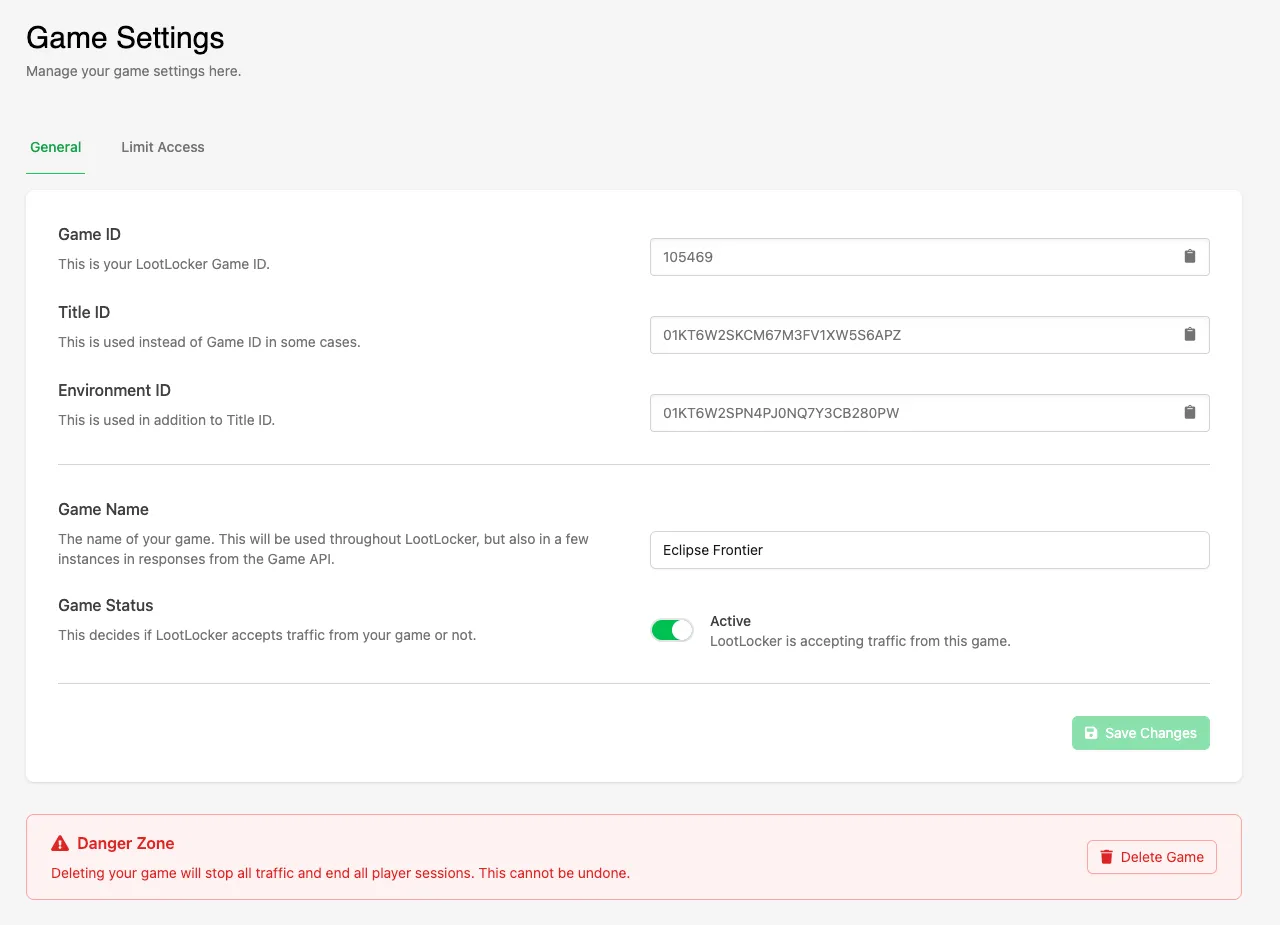Click the Environment ID label
The width and height of the screenshot is (1280, 925).
tap(114, 390)
